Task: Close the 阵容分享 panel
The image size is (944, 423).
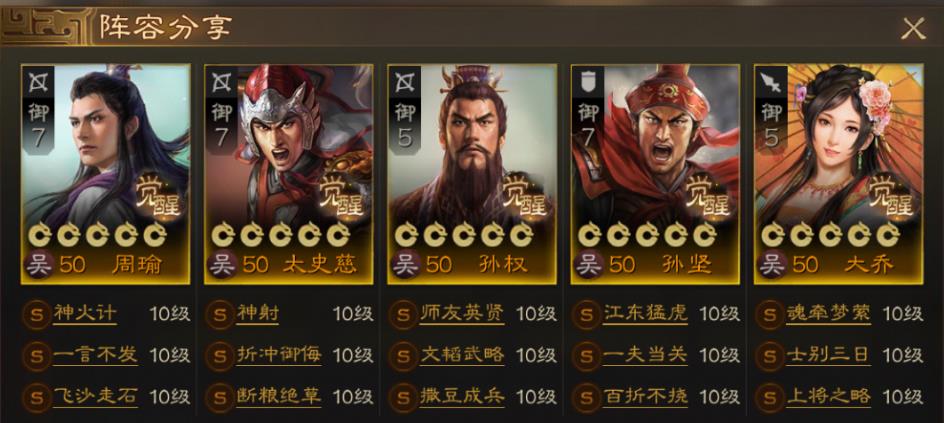Action: point(913,28)
